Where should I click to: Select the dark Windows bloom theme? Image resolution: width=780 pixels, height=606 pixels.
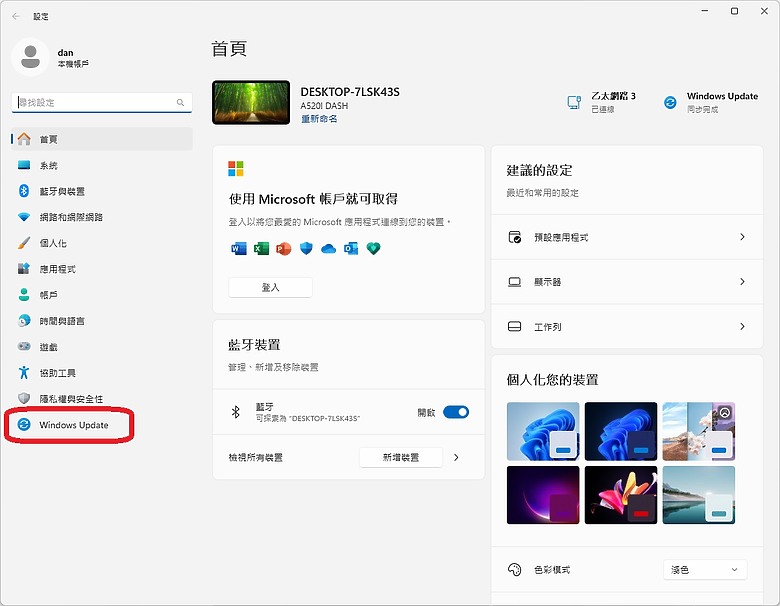pos(621,431)
